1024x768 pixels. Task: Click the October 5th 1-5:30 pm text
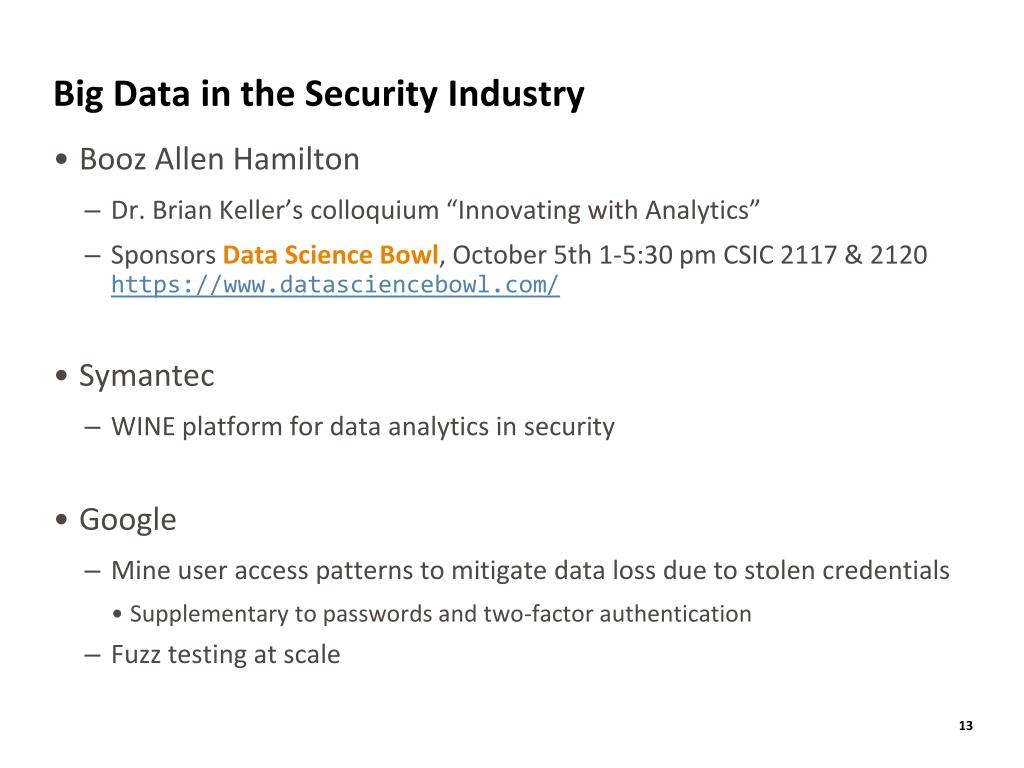(x=584, y=255)
